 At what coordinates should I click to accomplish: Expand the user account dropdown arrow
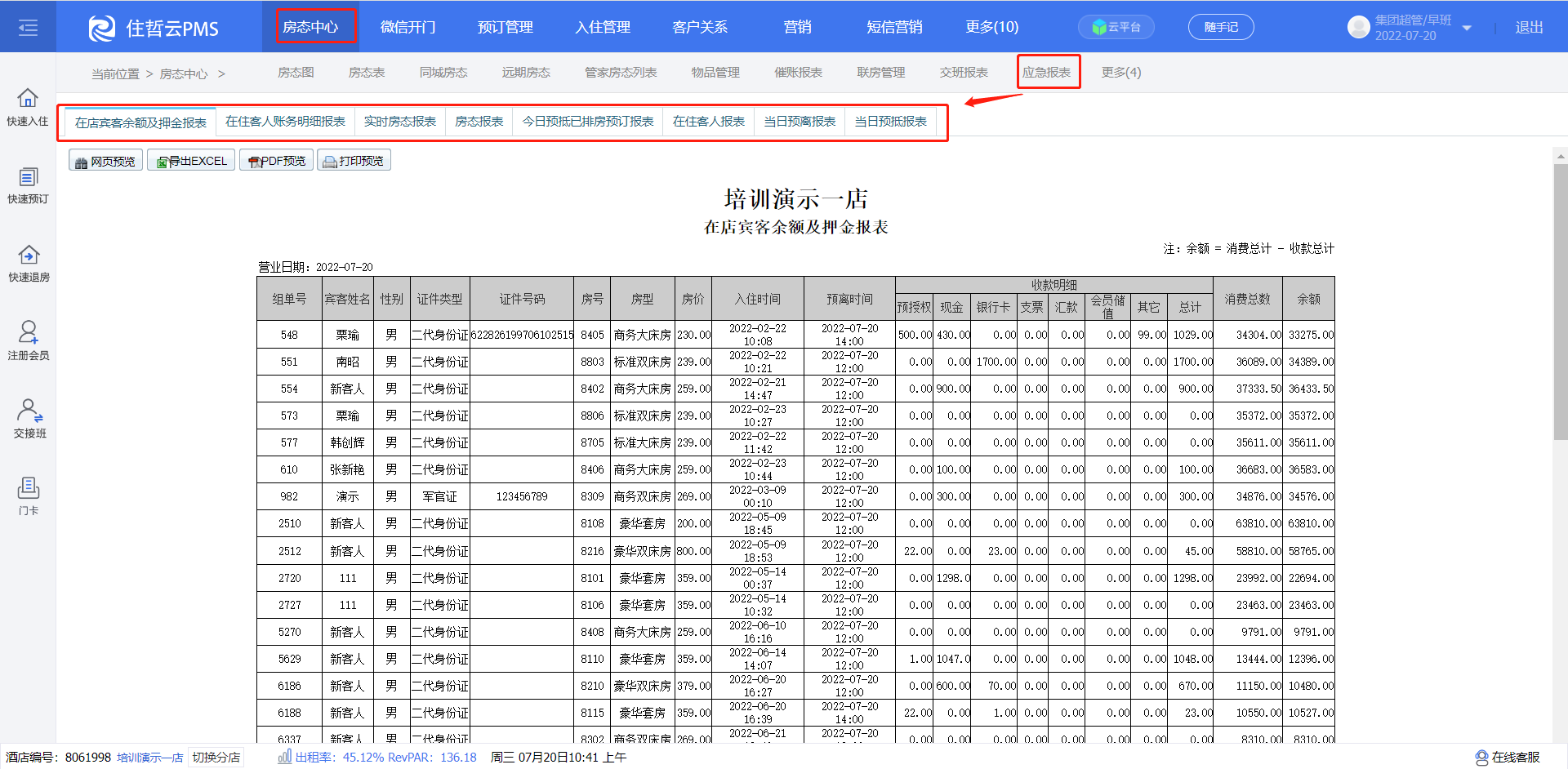(1467, 28)
